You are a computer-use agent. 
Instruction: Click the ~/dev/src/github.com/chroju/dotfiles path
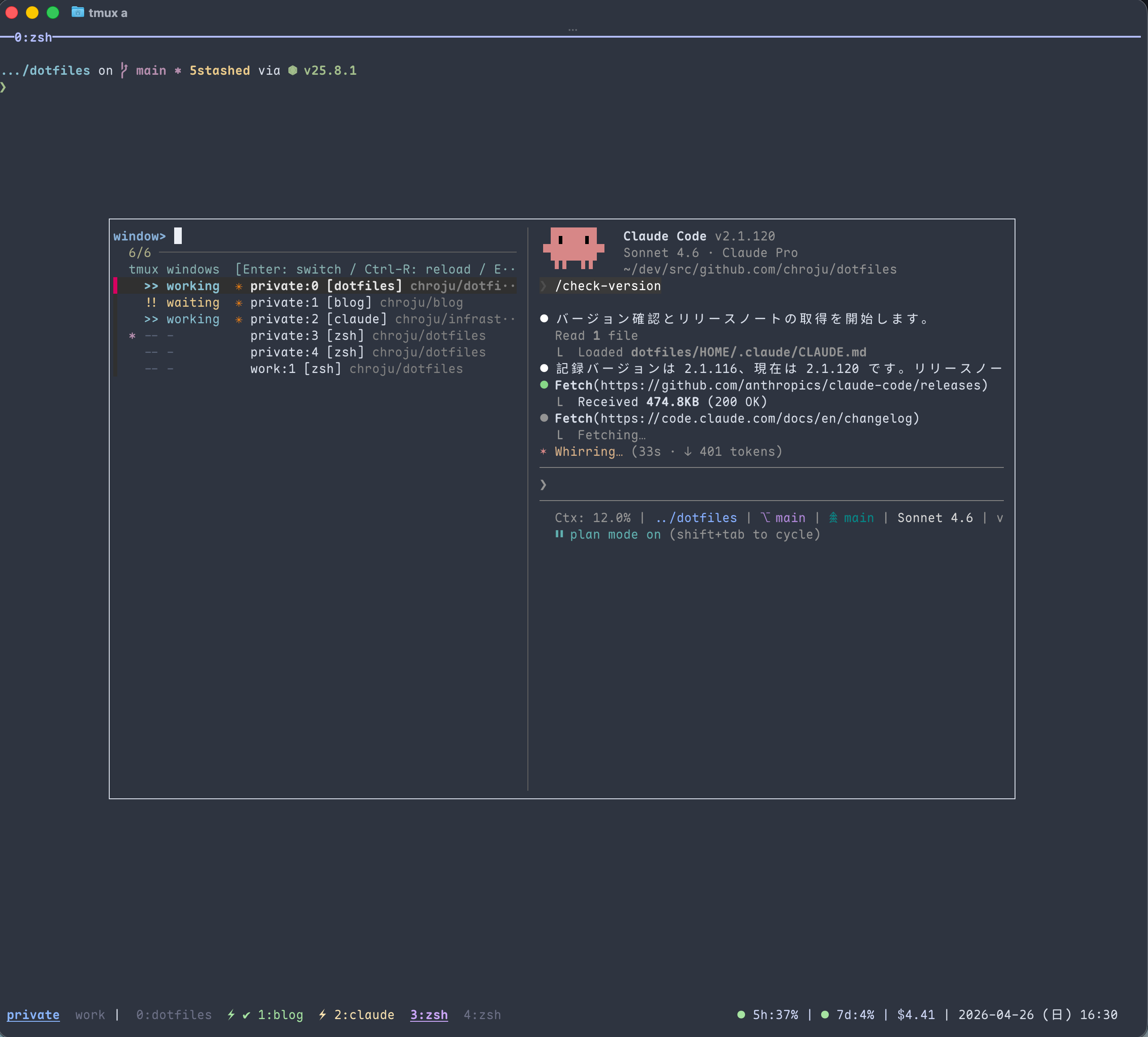(760, 270)
